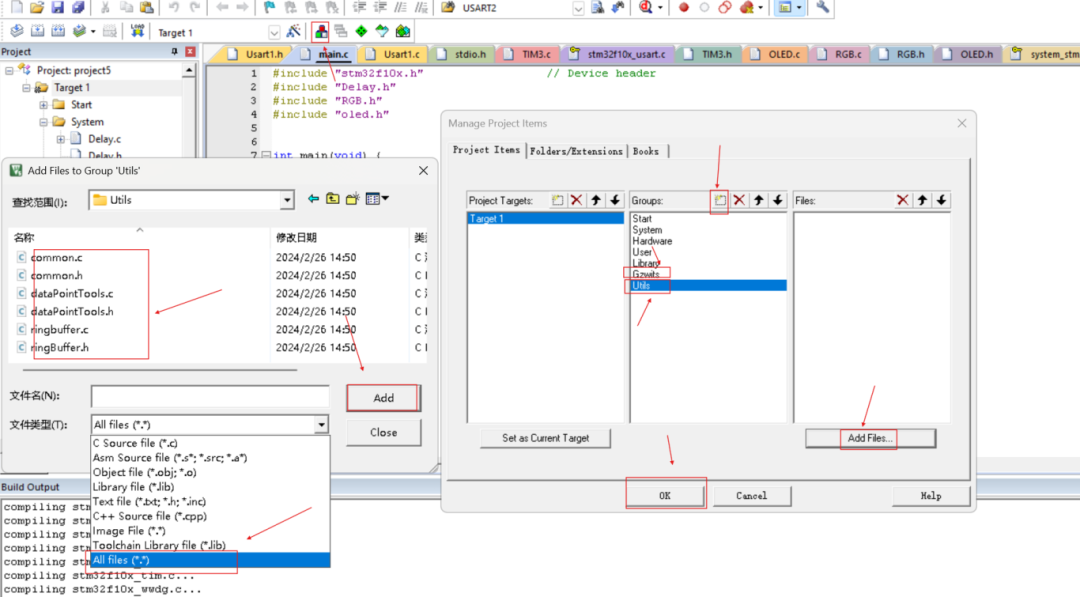The image size is (1080, 597).
Task: Open the Books tab
Action: coord(646,151)
